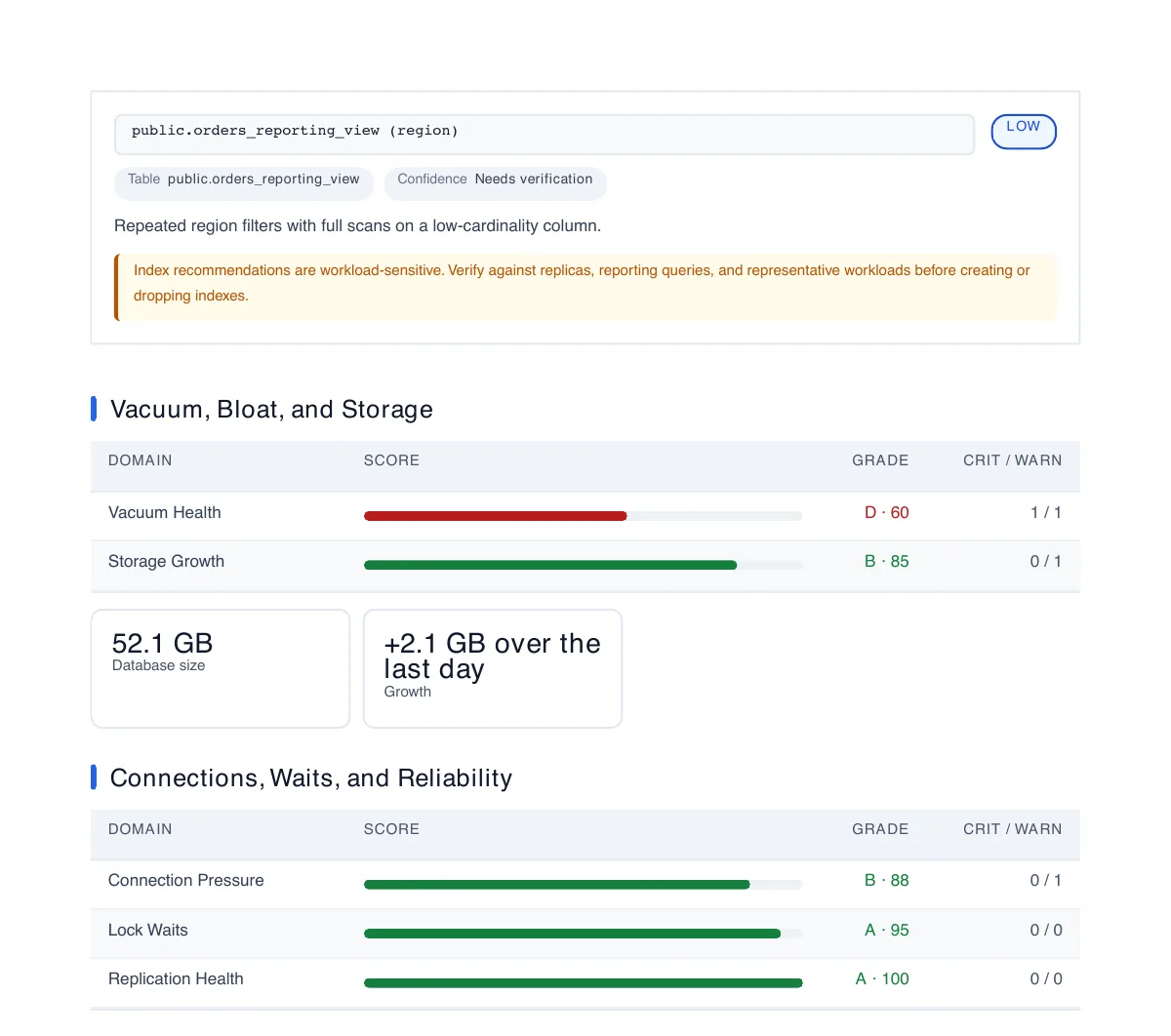Click the B · 88 grade
Viewport: 1171px width, 1036px height.
point(886,880)
